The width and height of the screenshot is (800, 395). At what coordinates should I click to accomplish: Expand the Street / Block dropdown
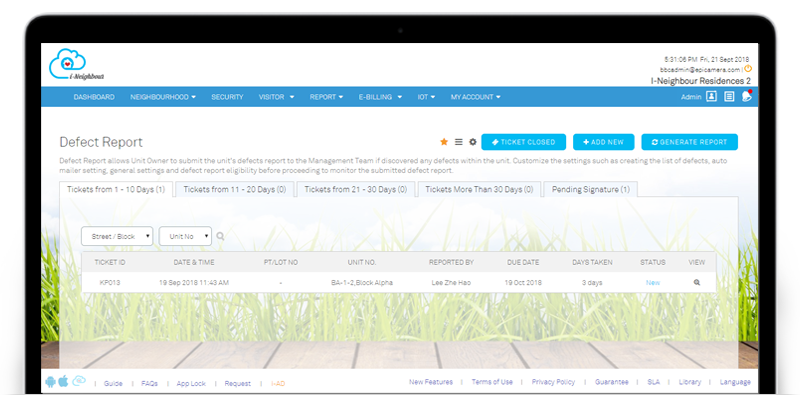tap(117, 236)
